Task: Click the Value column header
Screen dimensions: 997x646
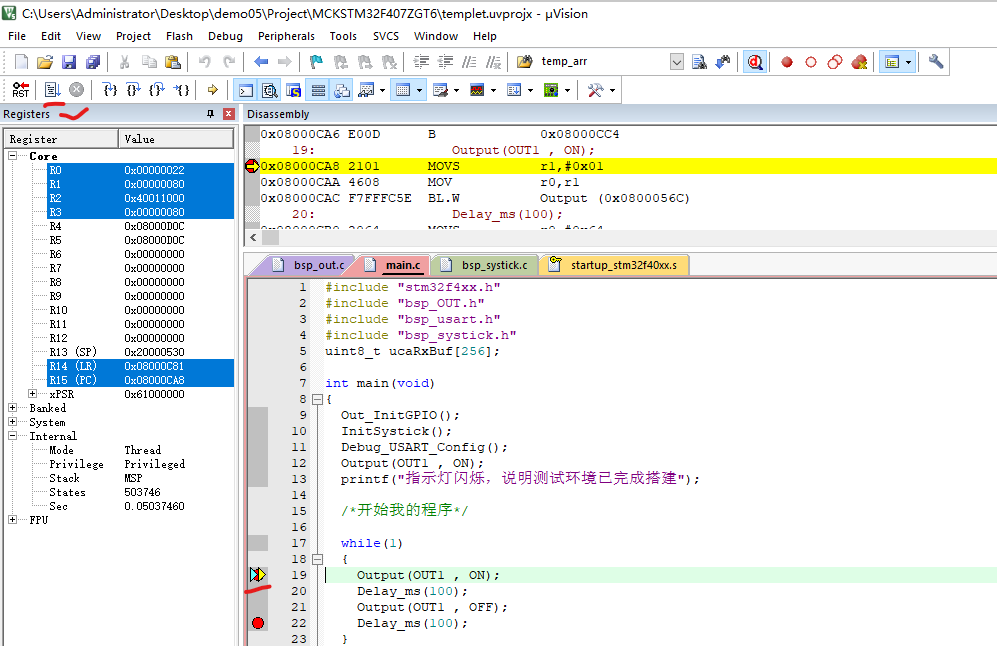Action: coord(175,139)
